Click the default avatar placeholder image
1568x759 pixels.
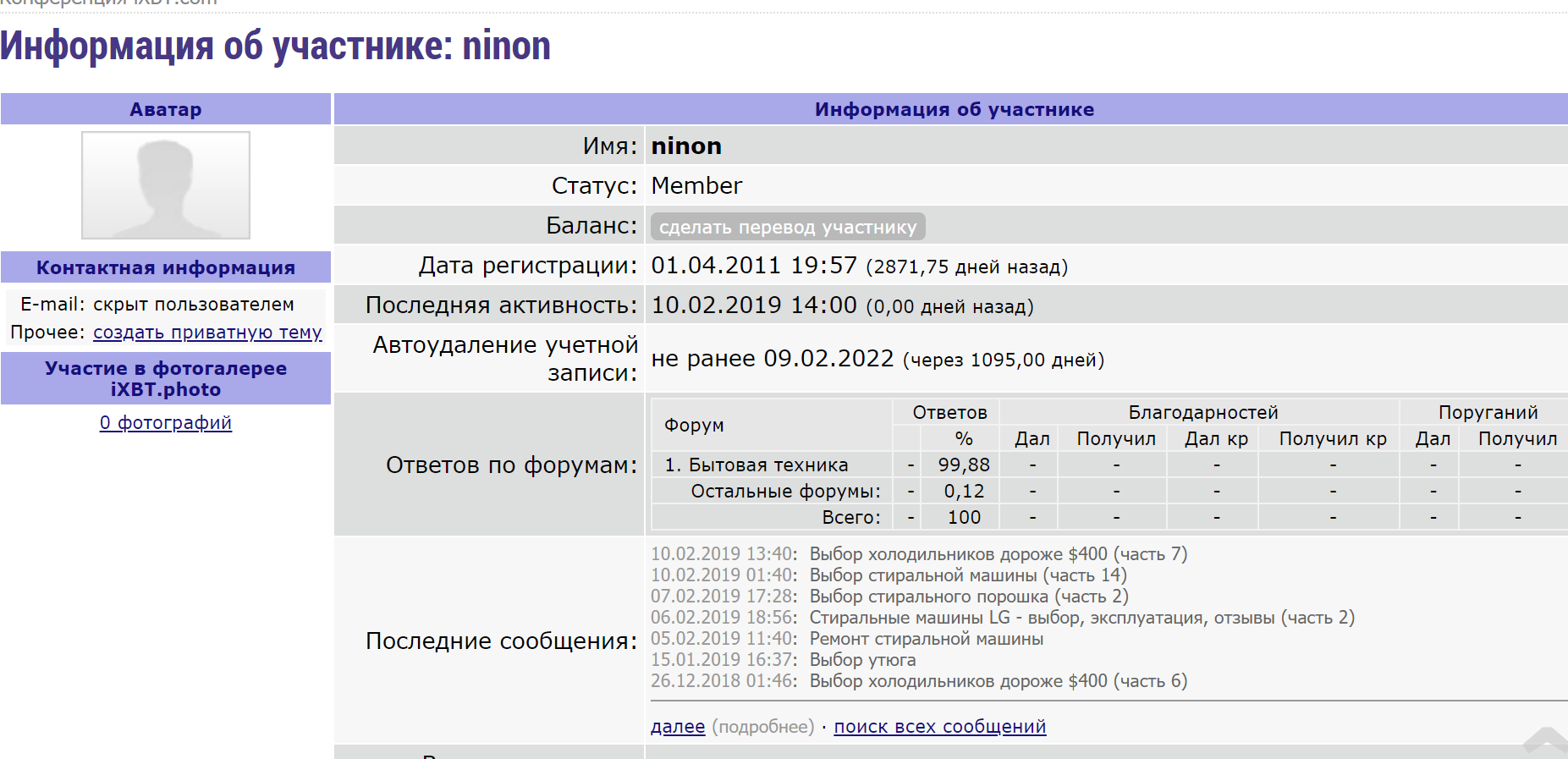[166, 185]
